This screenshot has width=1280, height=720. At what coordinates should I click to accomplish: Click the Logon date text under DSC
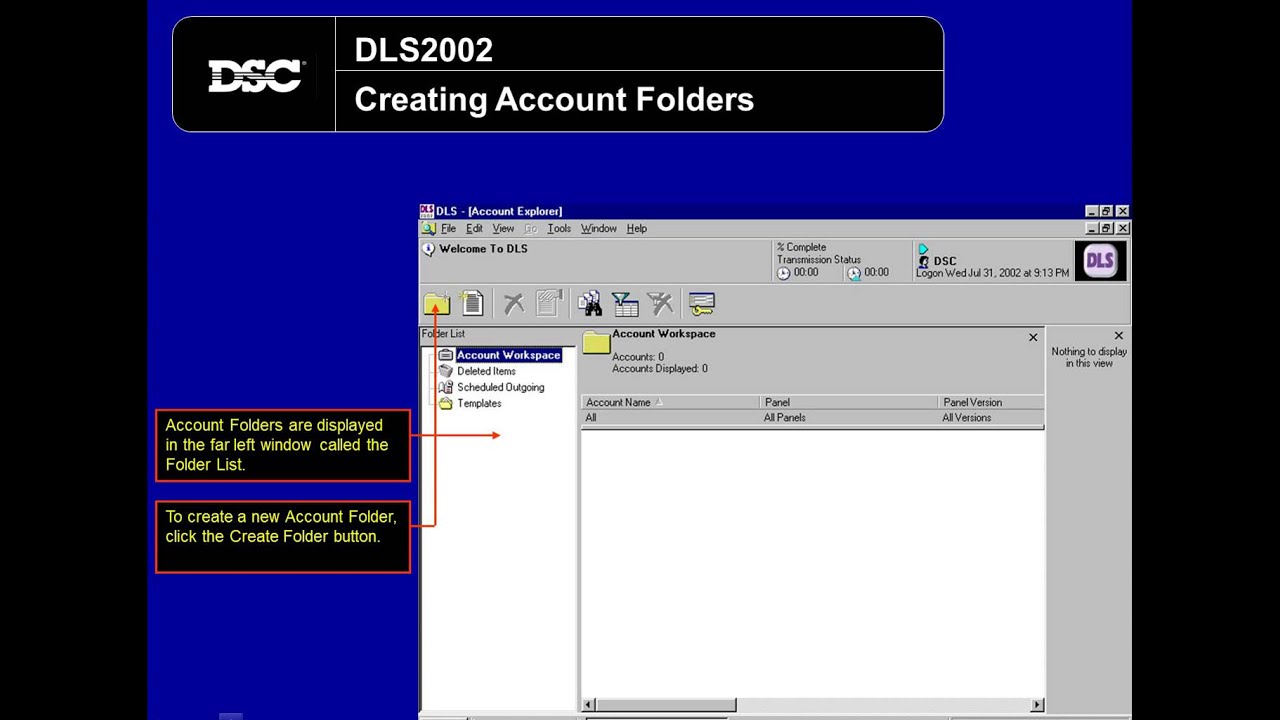pyautogui.click(x=992, y=273)
